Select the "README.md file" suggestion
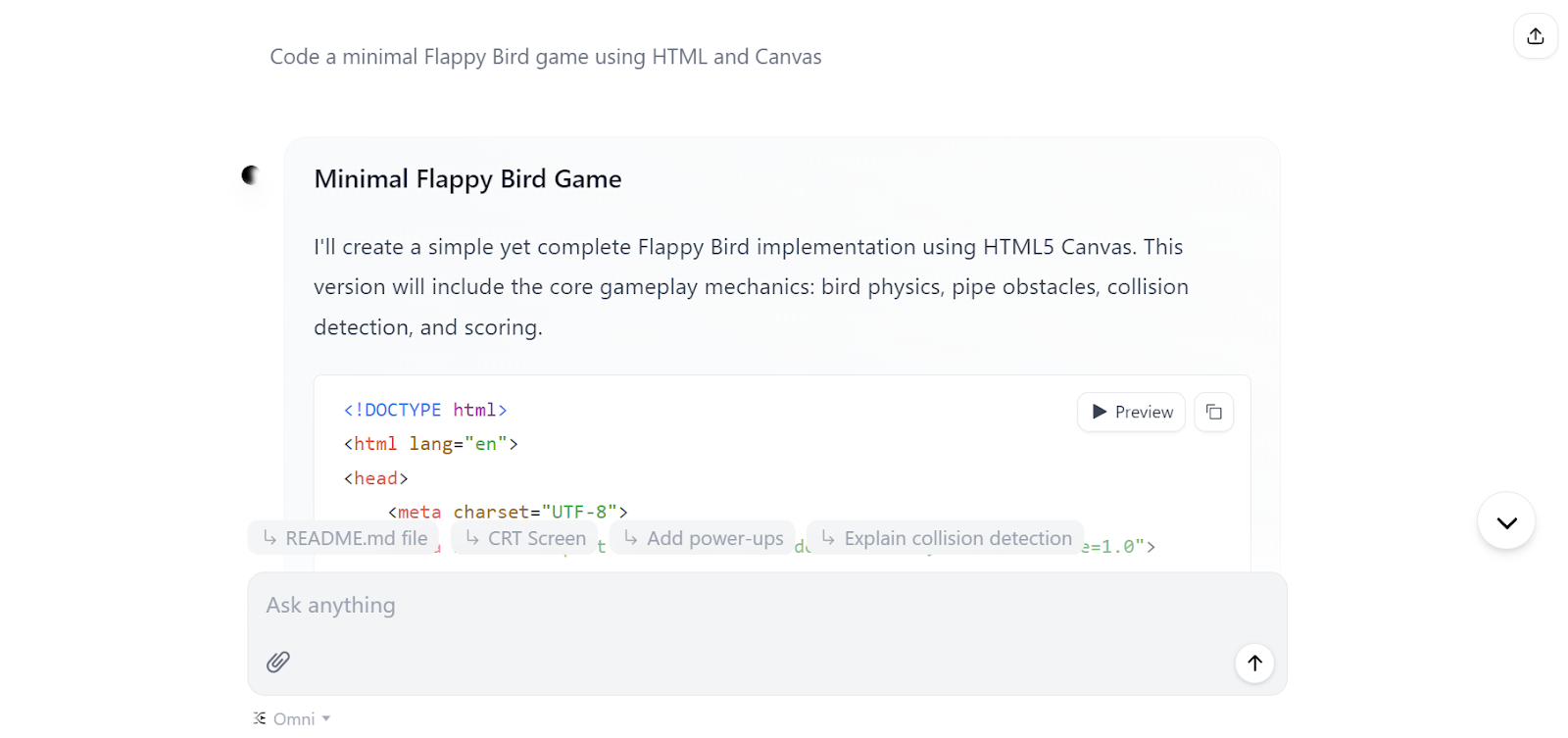The width and height of the screenshot is (1568, 738). [344, 538]
